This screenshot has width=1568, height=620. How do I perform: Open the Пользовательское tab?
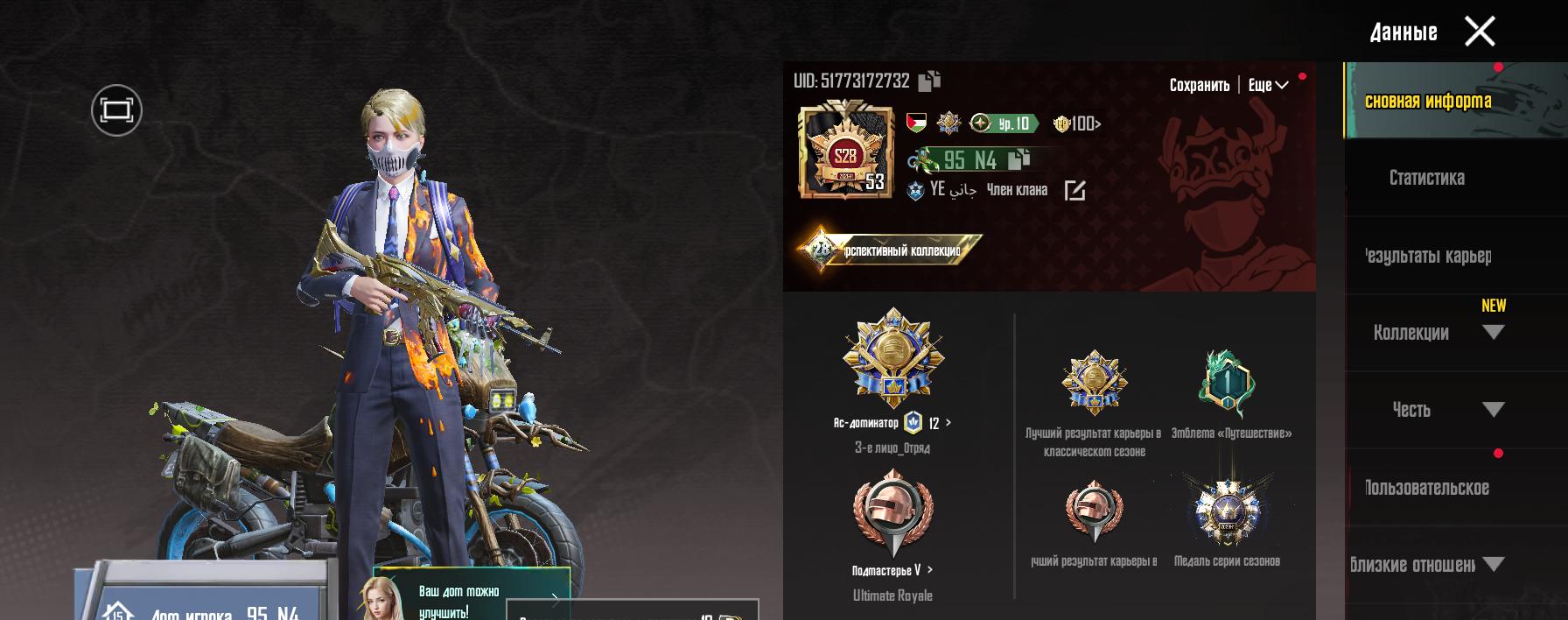point(1426,488)
